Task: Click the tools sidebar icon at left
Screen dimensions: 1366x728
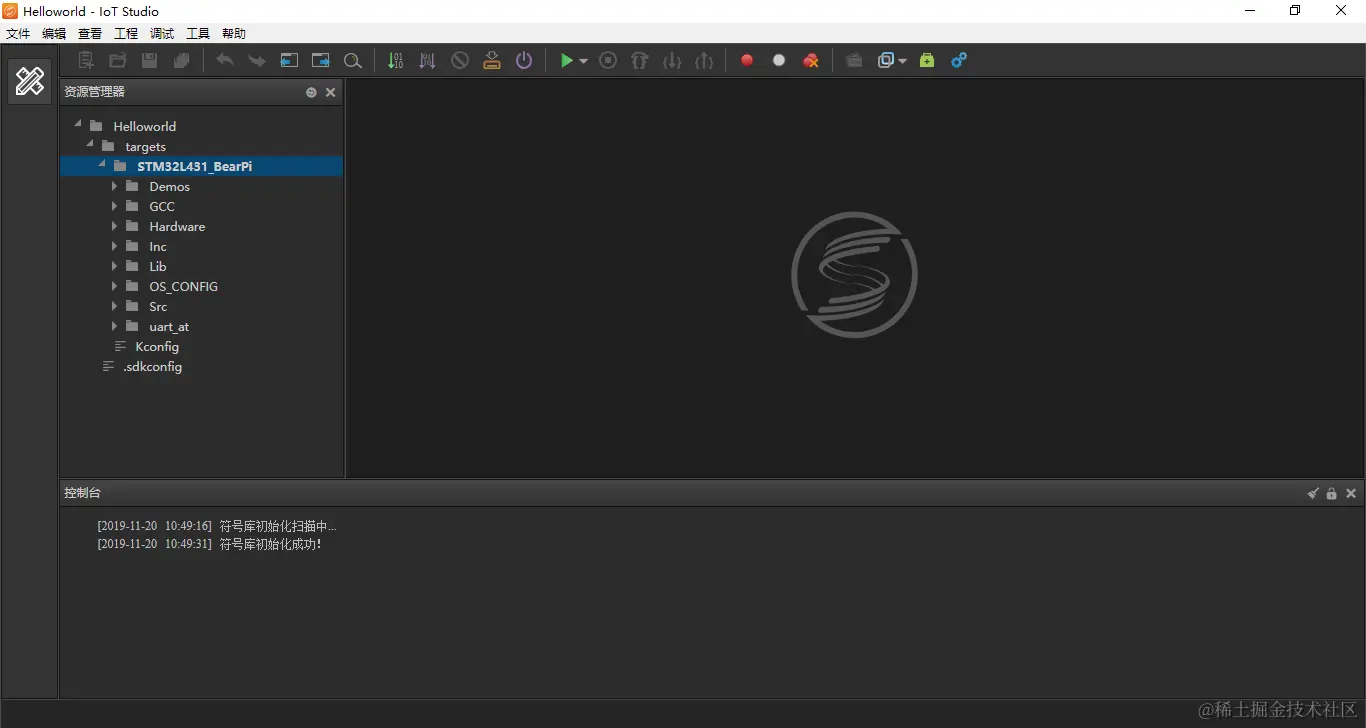Action: (30, 81)
